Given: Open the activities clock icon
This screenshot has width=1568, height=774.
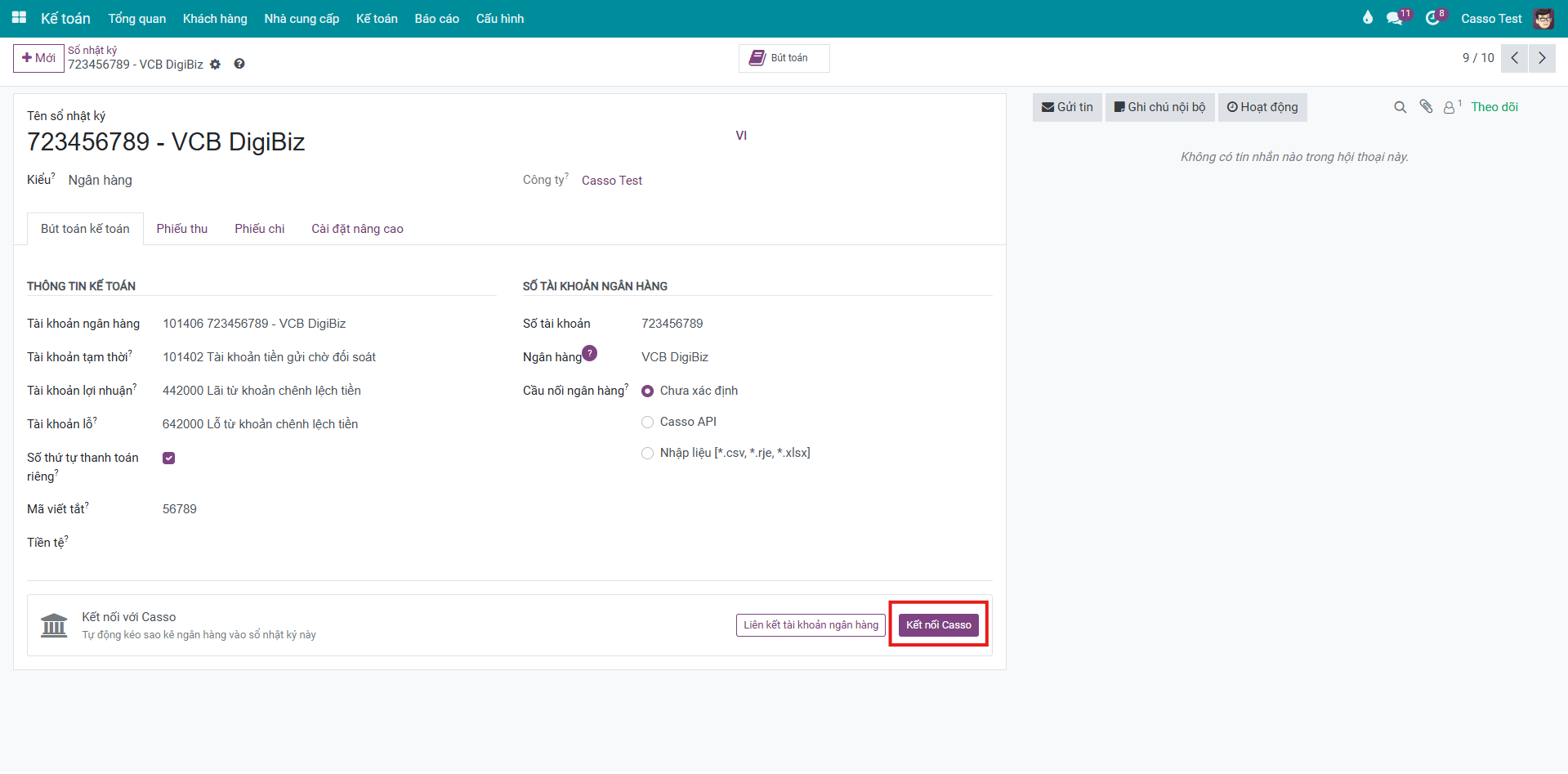Looking at the screenshot, I should point(1432,18).
